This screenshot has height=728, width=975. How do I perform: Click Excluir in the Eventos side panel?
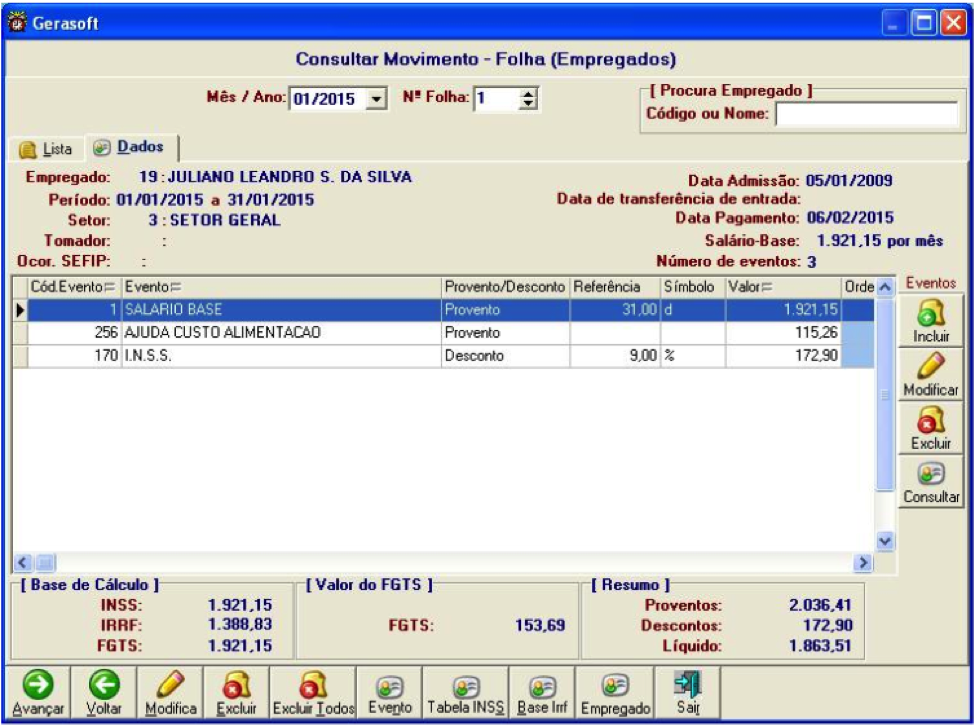[931, 428]
